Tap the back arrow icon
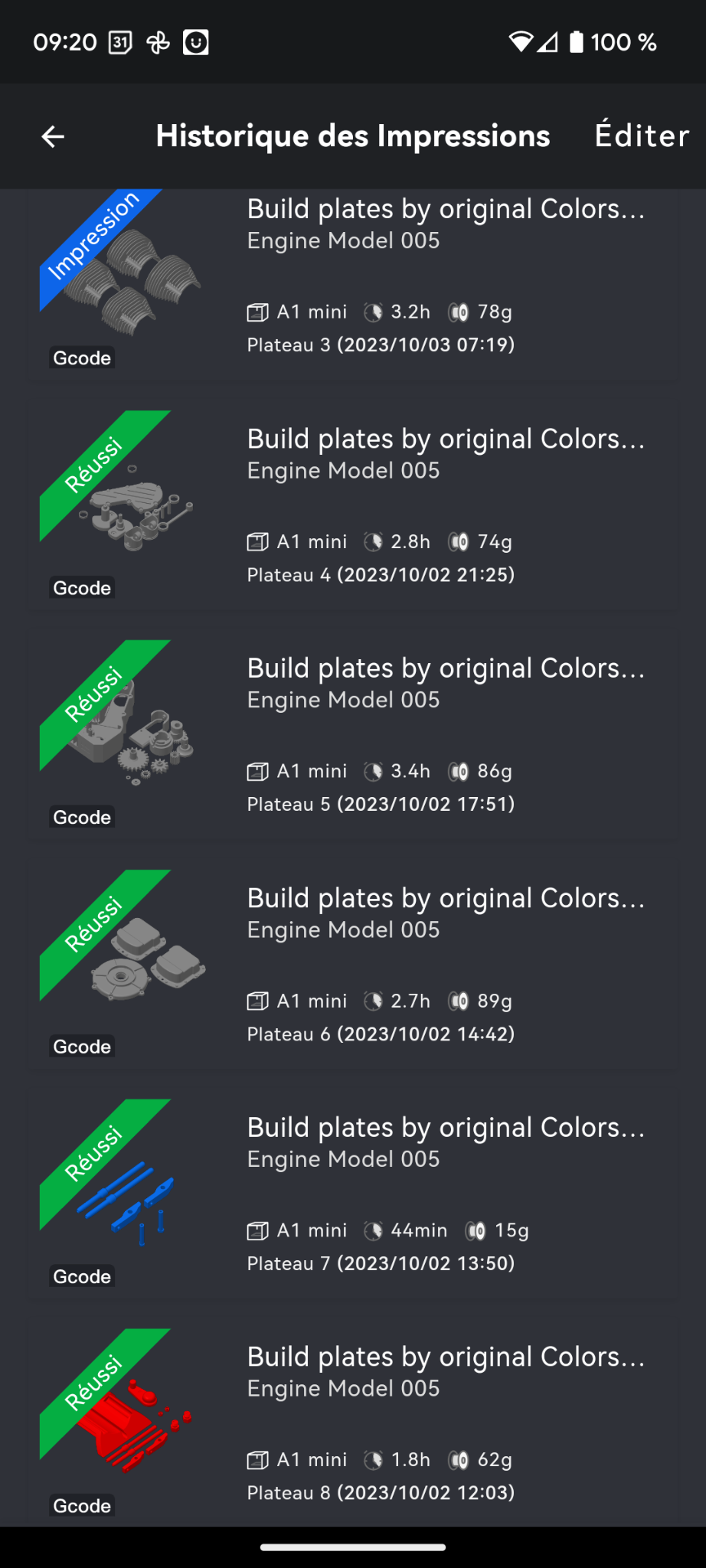The height and width of the screenshot is (1568, 706). click(x=53, y=137)
